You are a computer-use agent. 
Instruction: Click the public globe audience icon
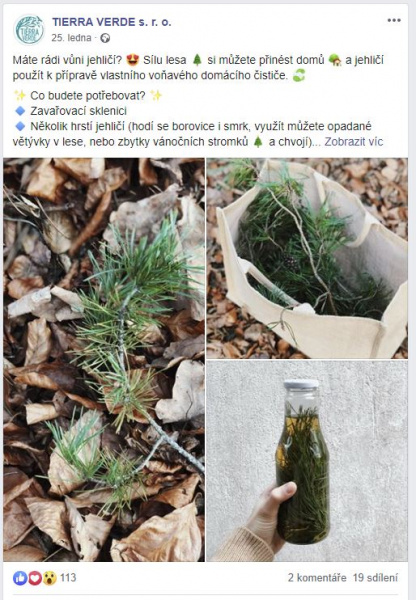105,38
